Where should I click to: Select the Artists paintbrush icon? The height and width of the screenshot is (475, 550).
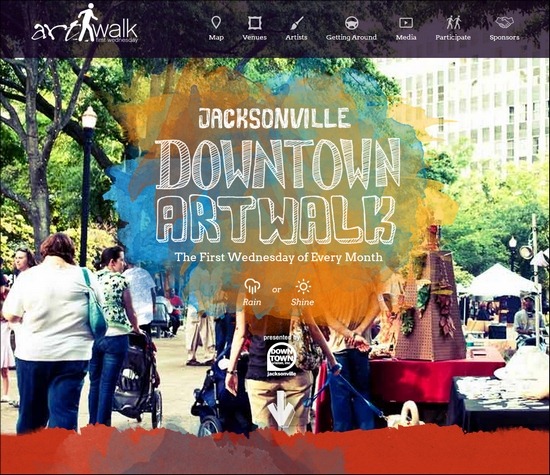click(296, 24)
